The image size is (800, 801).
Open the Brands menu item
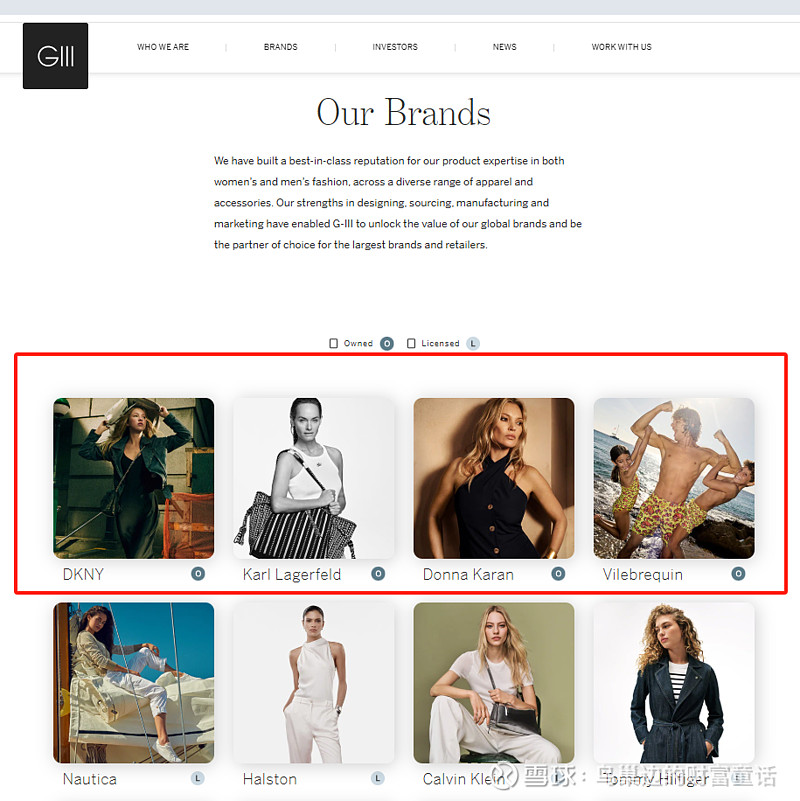[x=280, y=47]
